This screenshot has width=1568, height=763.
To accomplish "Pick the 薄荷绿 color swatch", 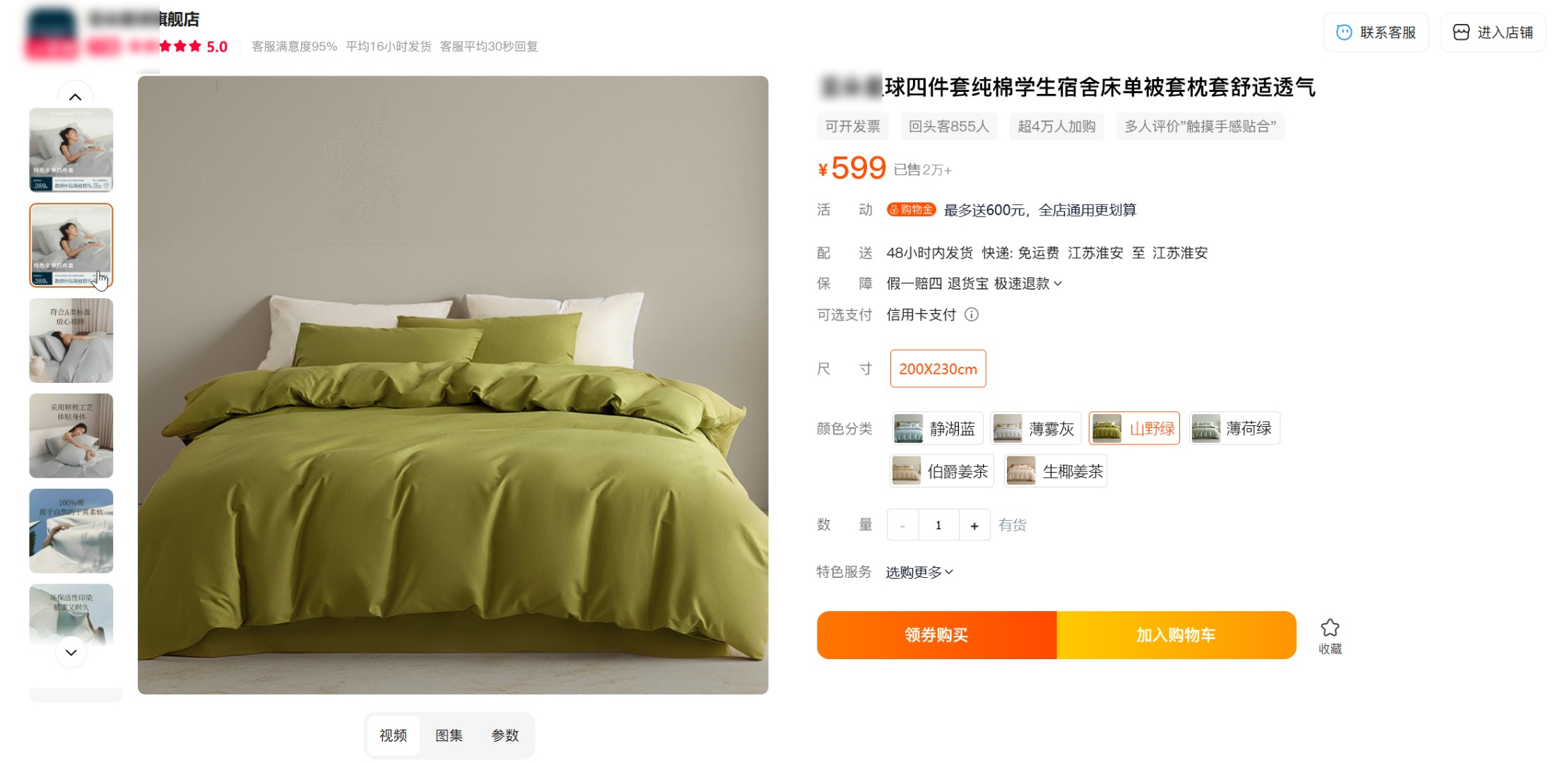I will (1234, 428).
